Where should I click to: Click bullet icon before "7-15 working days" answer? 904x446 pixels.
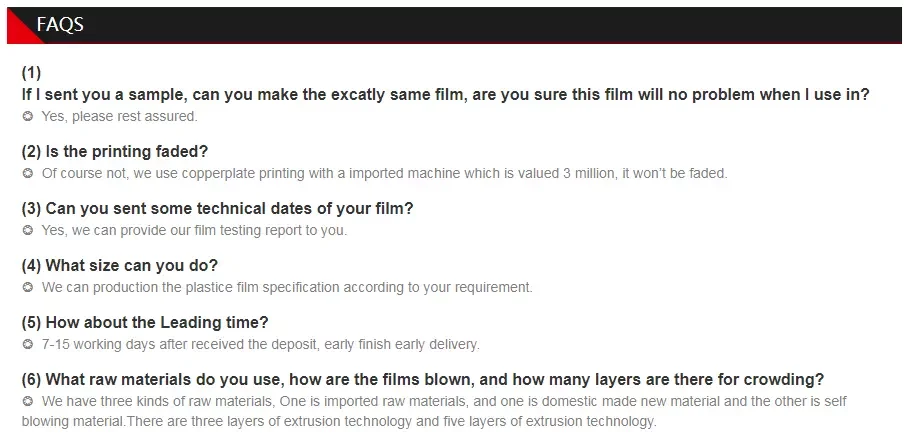tap(28, 344)
